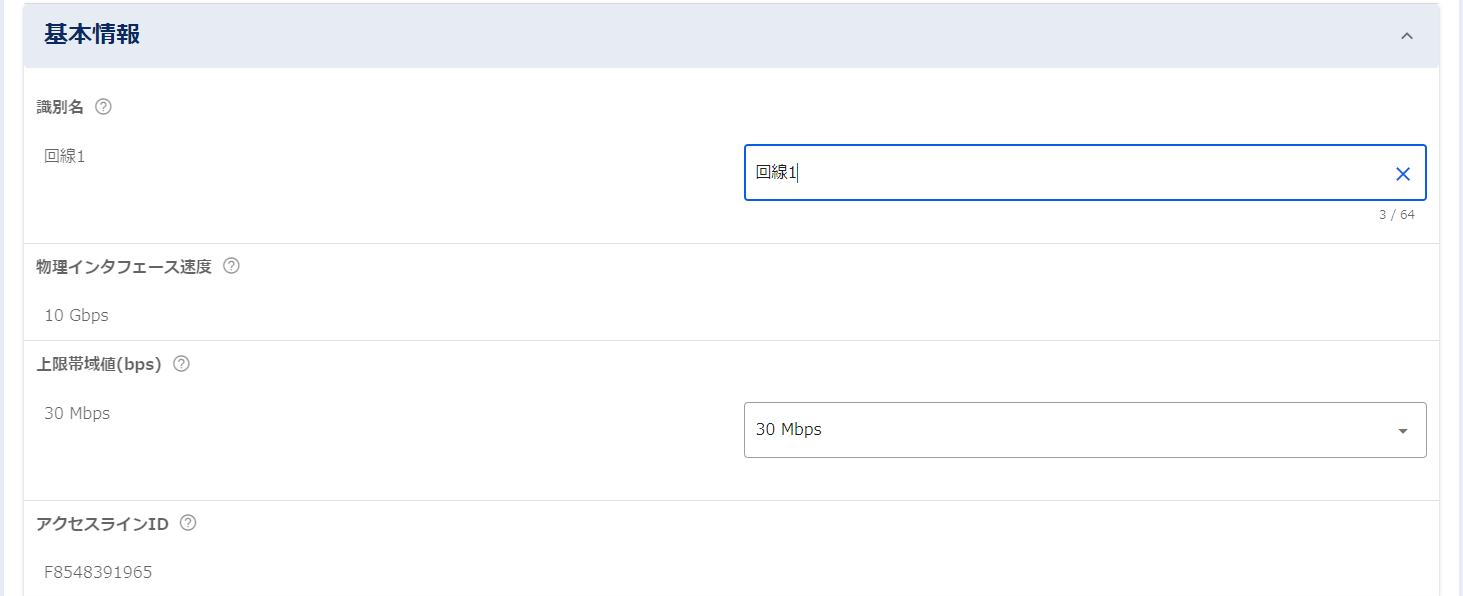1463x596 pixels.
Task: Click the 10 Gbps speed value
Action: tap(76, 315)
